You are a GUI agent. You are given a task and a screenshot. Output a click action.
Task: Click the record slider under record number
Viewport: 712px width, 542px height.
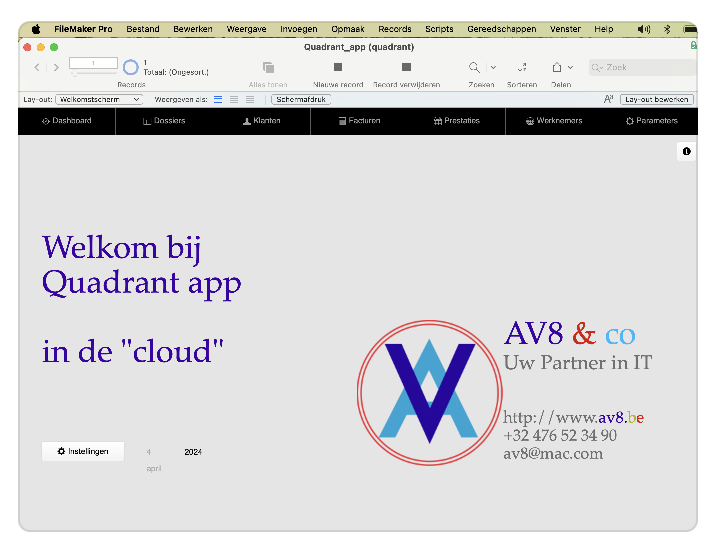coord(93,73)
